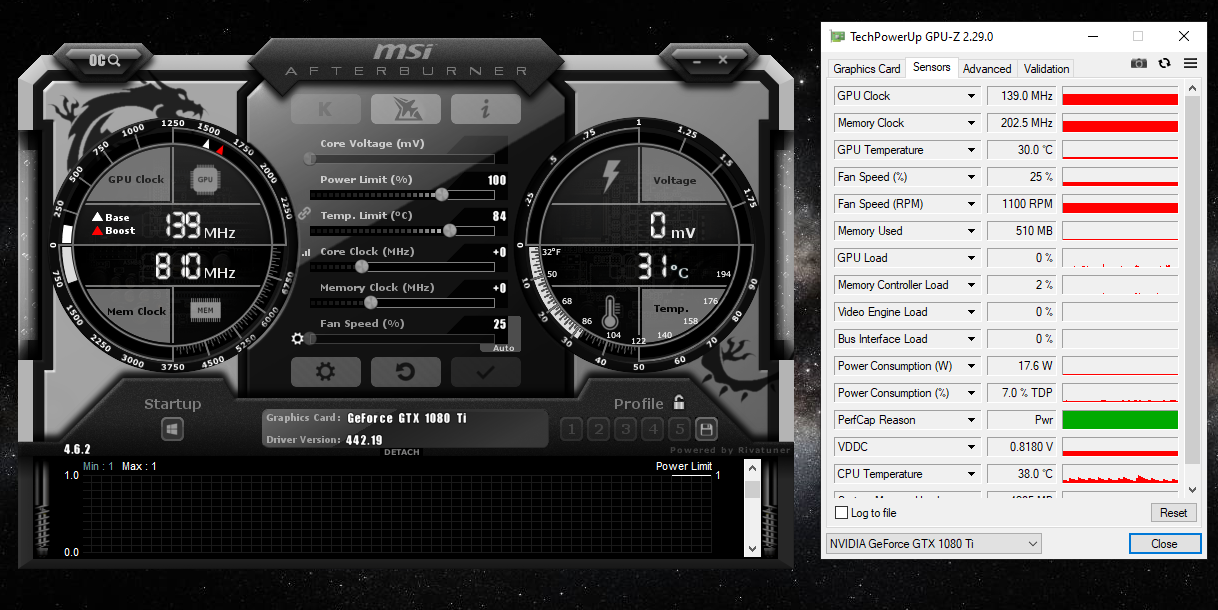Select Profile slot 1
This screenshot has height=610, width=1218.
(571, 429)
